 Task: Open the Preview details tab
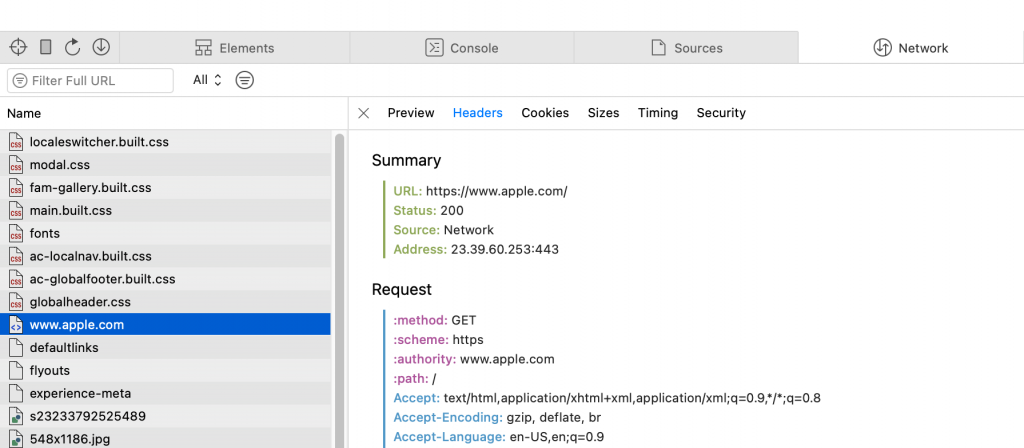[411, 113]
